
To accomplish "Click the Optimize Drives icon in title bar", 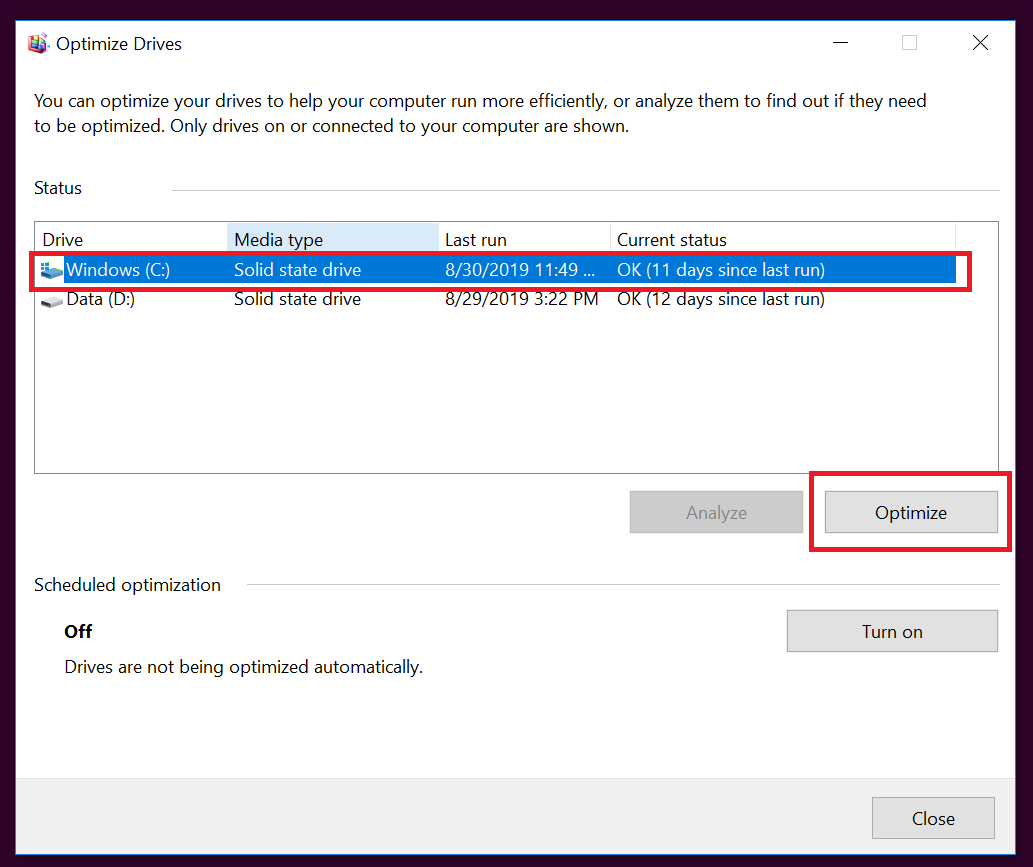I will click(x=38, y=43).
